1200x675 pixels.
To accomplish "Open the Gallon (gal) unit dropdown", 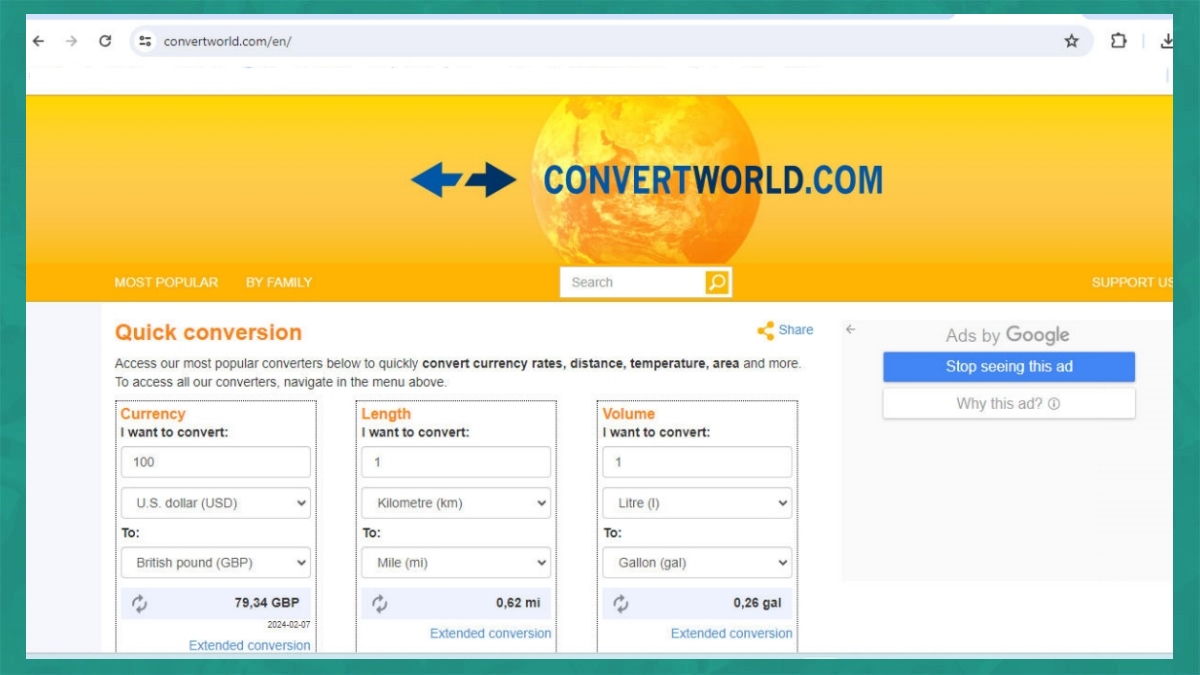I will (x=696, y=563).
